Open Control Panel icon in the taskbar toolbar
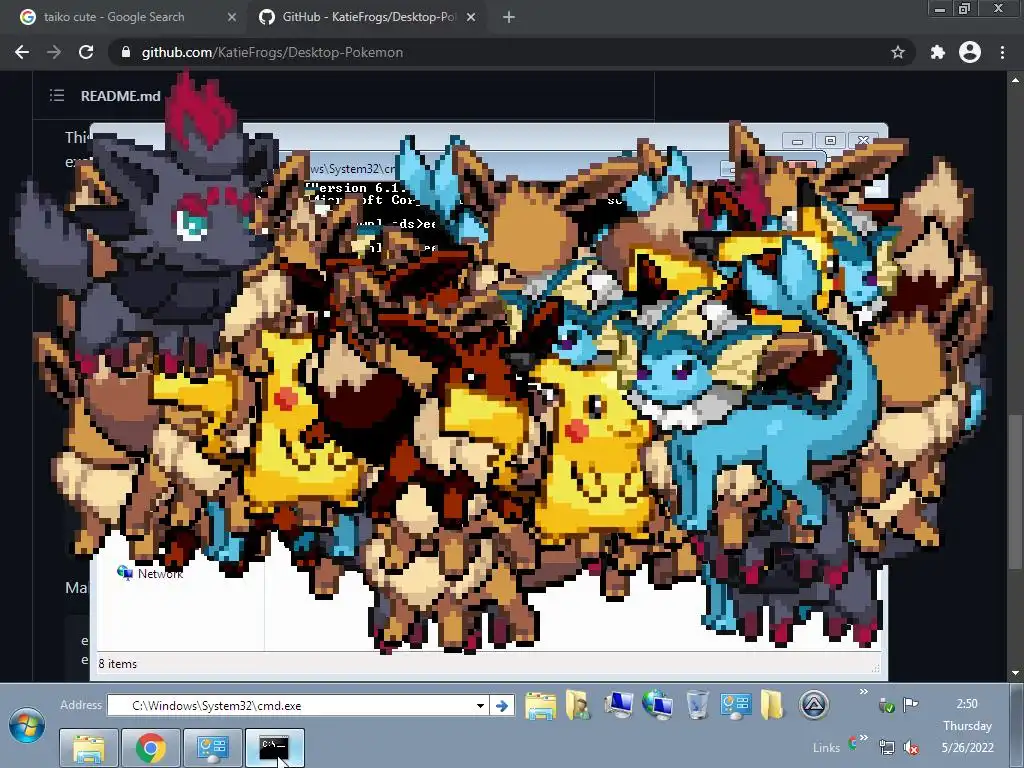 (735, 706)
